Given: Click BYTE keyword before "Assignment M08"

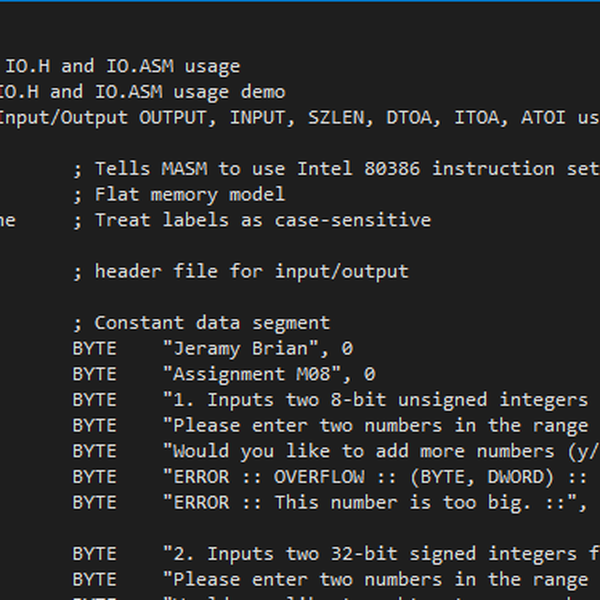Looking at the screenshot, I should coord(94,375).
